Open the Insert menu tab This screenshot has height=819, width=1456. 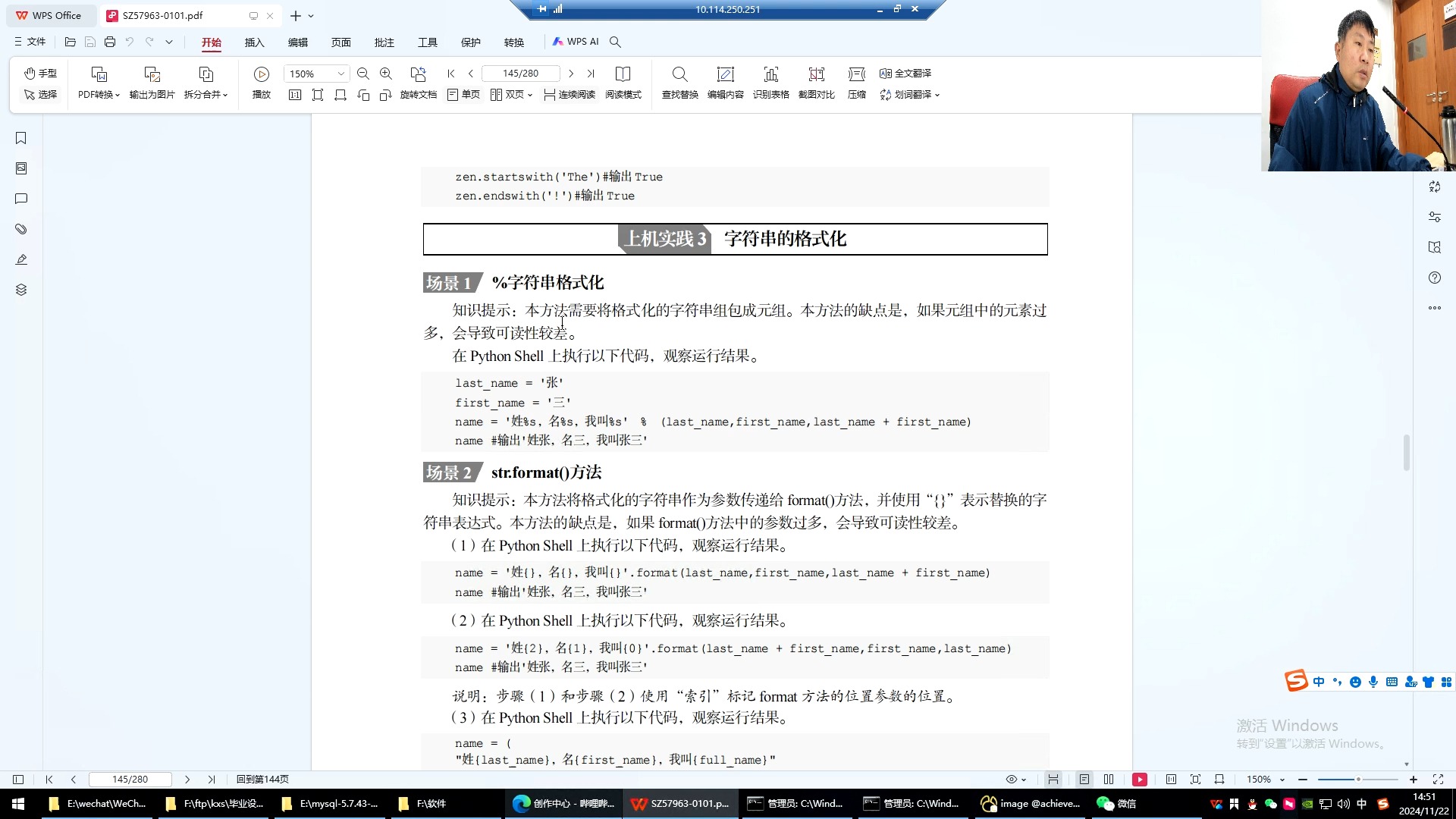[x=254, y=42]
